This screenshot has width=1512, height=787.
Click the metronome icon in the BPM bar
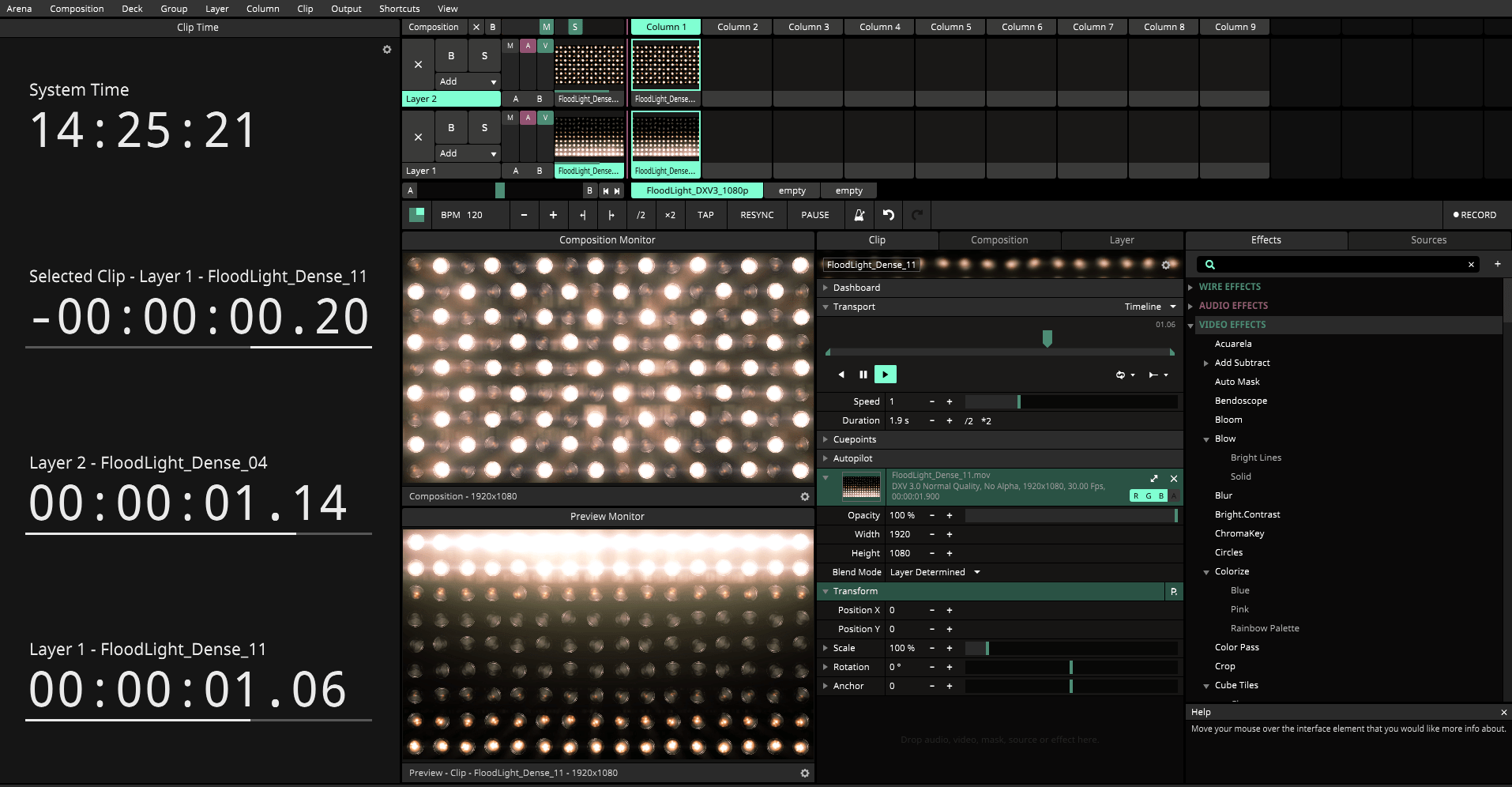coord(859,215)
